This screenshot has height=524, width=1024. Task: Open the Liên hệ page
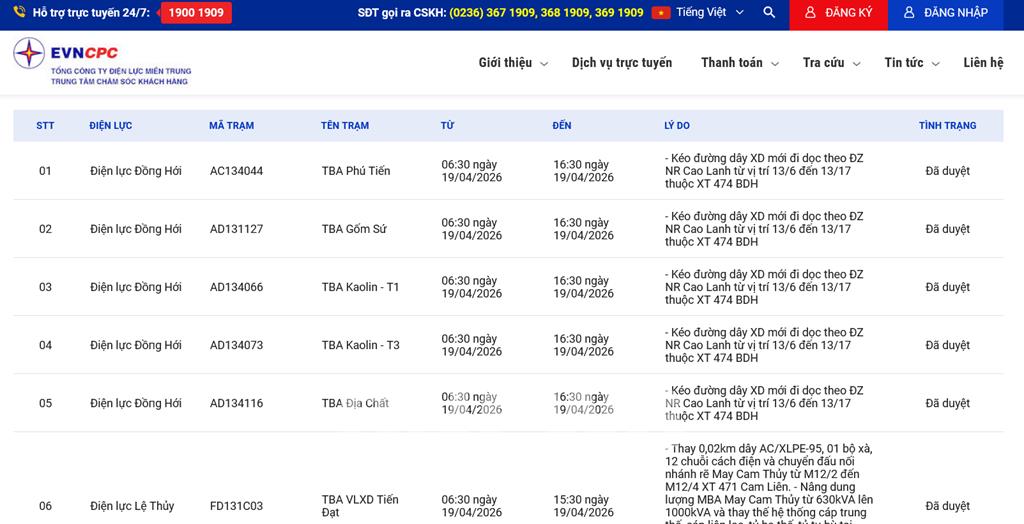pyautogui.click(x=983, y=63)
